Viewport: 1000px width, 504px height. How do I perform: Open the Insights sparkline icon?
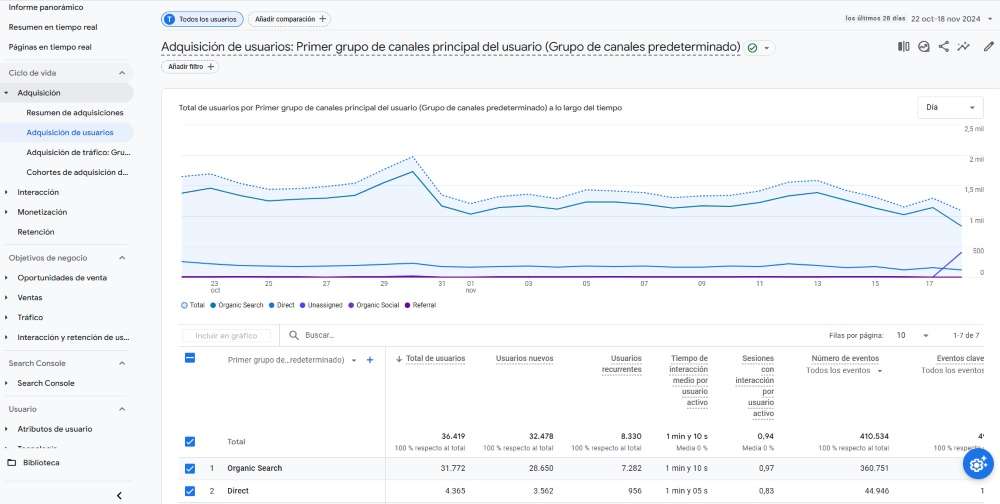(964, 47)
